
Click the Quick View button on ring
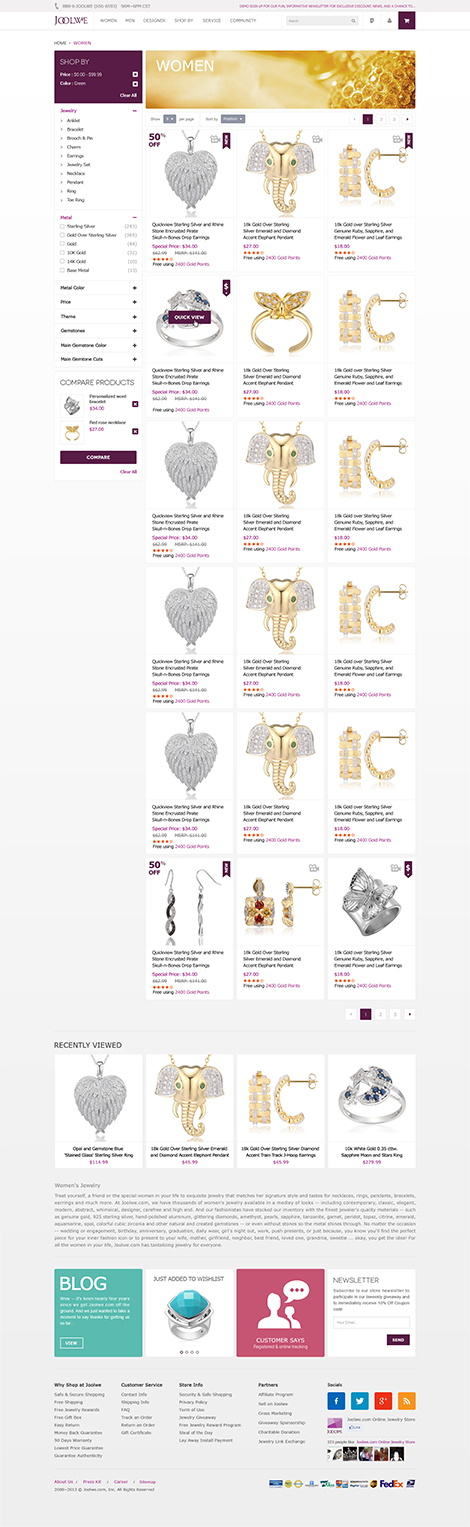tap(189, 317)
